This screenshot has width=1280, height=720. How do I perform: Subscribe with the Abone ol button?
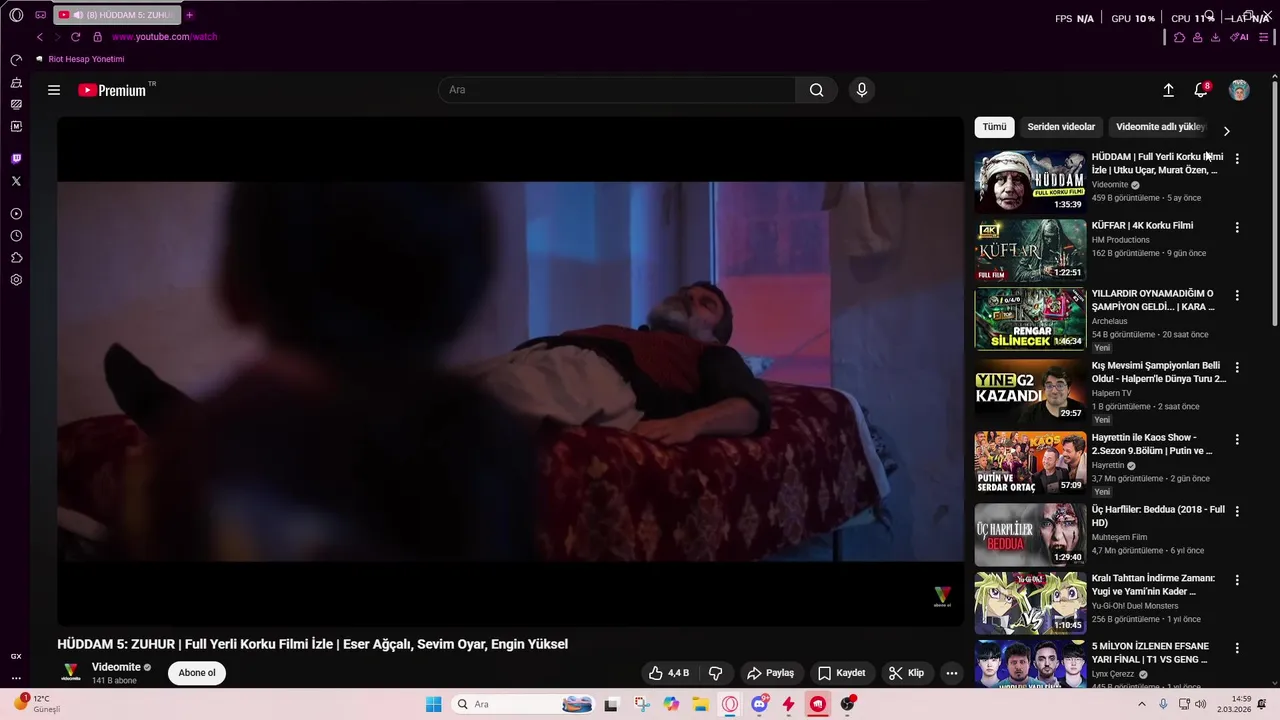pyautogui.click(x=197, y=673)
